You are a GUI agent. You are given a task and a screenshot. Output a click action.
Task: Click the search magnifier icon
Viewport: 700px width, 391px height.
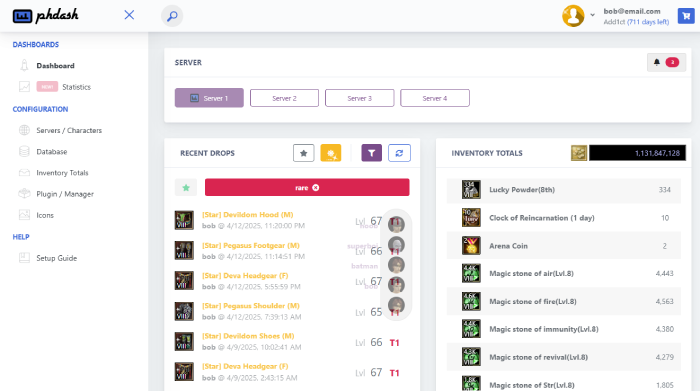click(x=172, y=16)
